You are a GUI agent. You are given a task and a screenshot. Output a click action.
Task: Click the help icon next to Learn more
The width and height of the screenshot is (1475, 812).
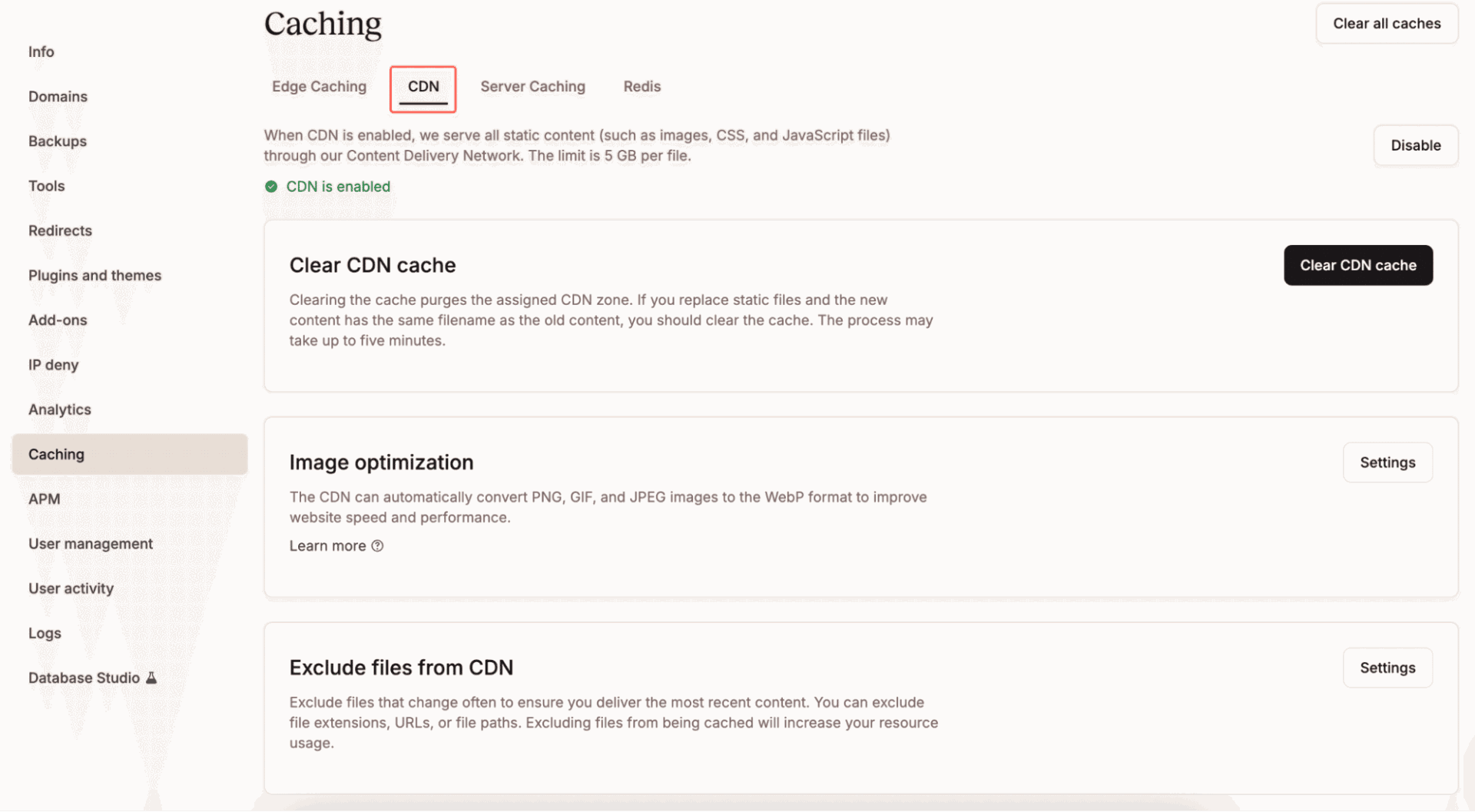coord(377,545)
